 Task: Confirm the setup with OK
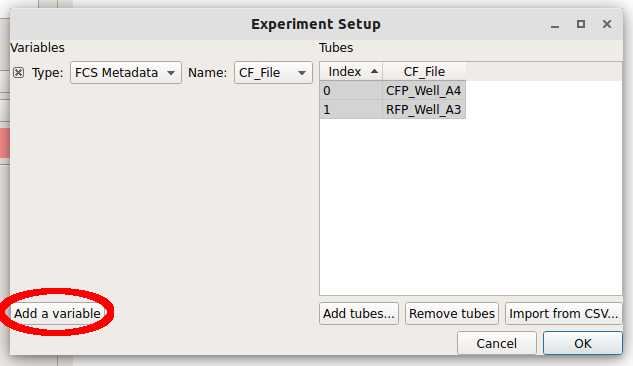point(583,343)
